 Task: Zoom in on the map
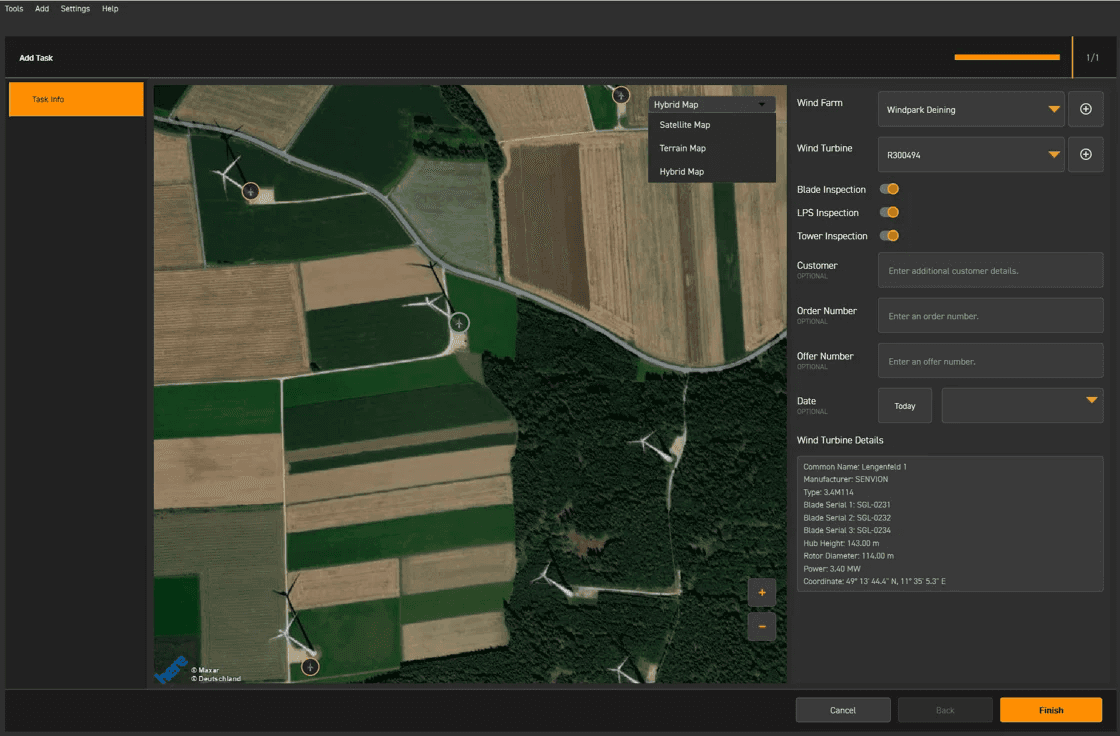coord(761,592)
